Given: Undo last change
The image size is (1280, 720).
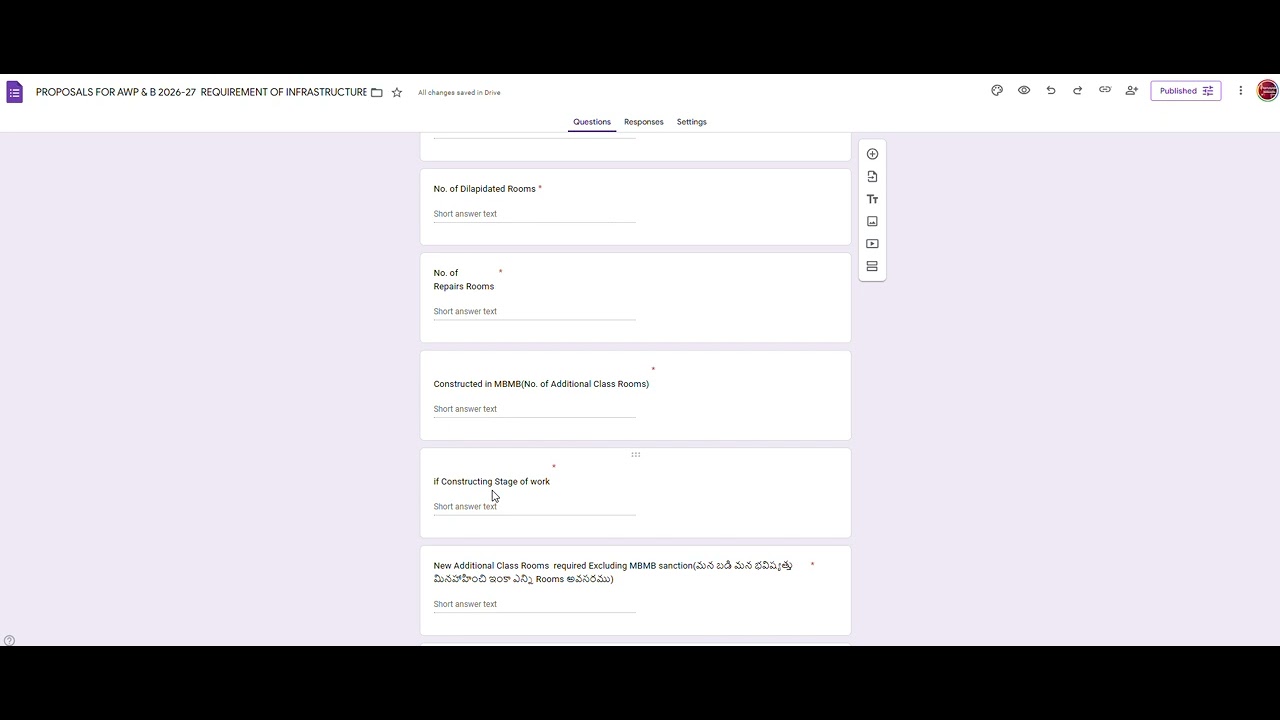Looking at the screenshot, I should click(x=1051, y=90).
